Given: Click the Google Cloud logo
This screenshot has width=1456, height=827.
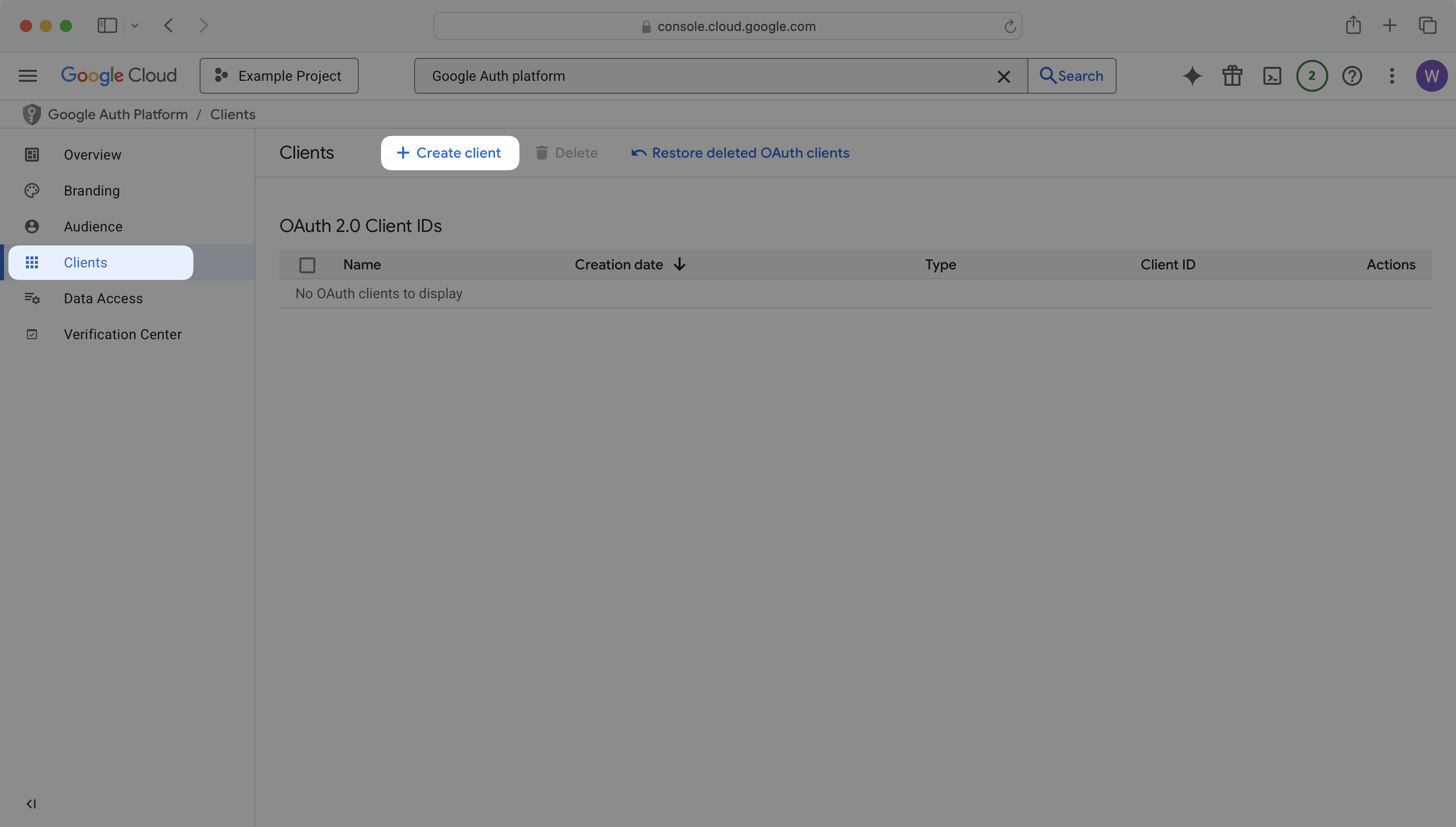Looking at the screenshot, I should click(x=119, y=75).
